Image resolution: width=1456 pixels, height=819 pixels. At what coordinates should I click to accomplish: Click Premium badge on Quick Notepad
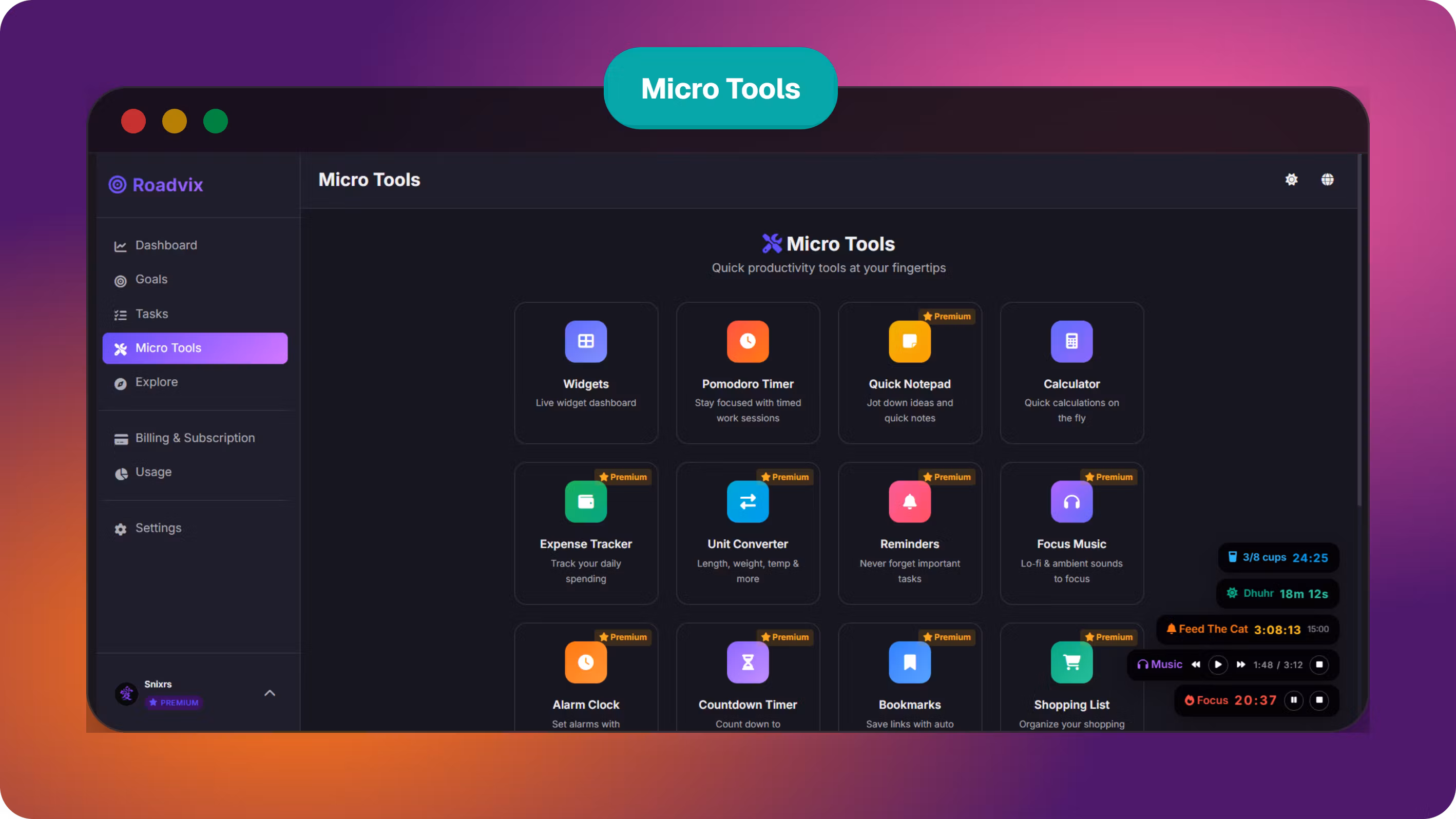pyautogui.click(x=947, y=316)
